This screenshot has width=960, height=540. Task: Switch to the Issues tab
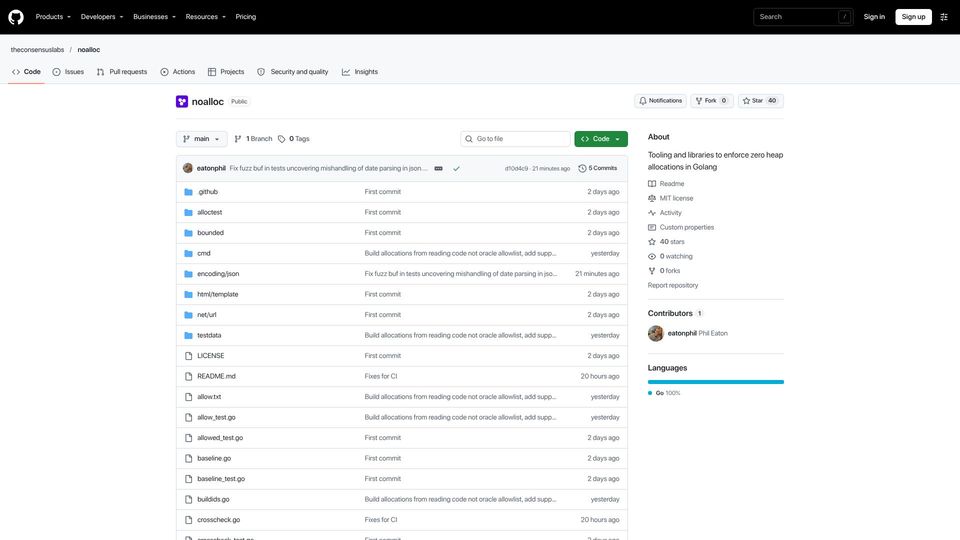coord(68,72)
